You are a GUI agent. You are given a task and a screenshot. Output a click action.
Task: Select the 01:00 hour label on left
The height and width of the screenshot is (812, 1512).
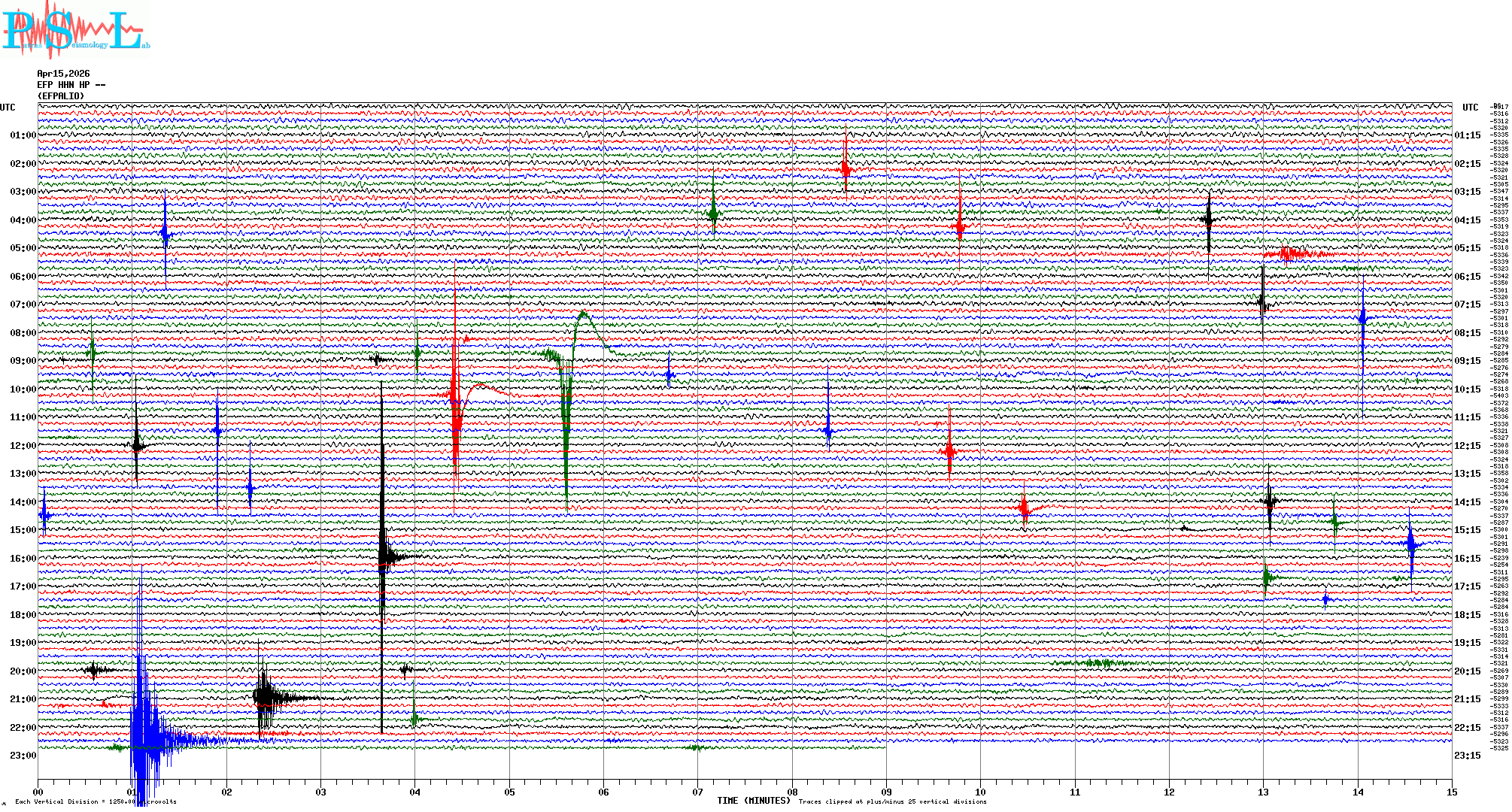(x=23, y=135)
